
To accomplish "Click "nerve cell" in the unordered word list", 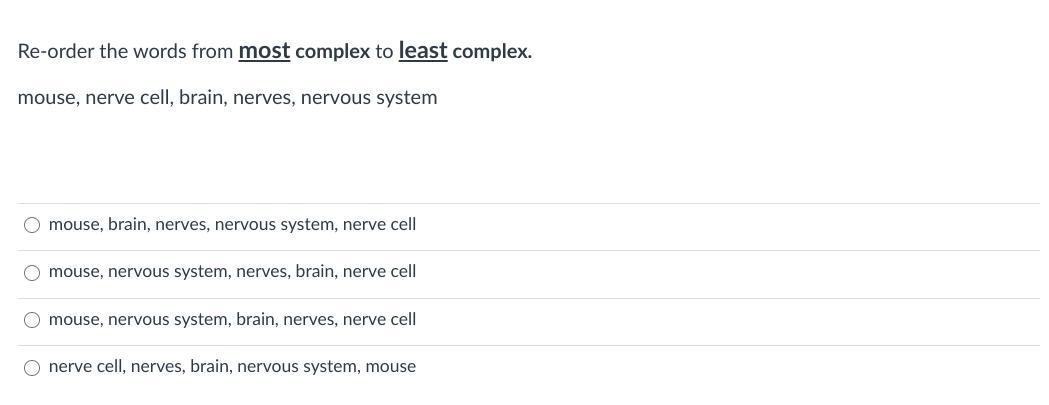I will coord(127,98).
